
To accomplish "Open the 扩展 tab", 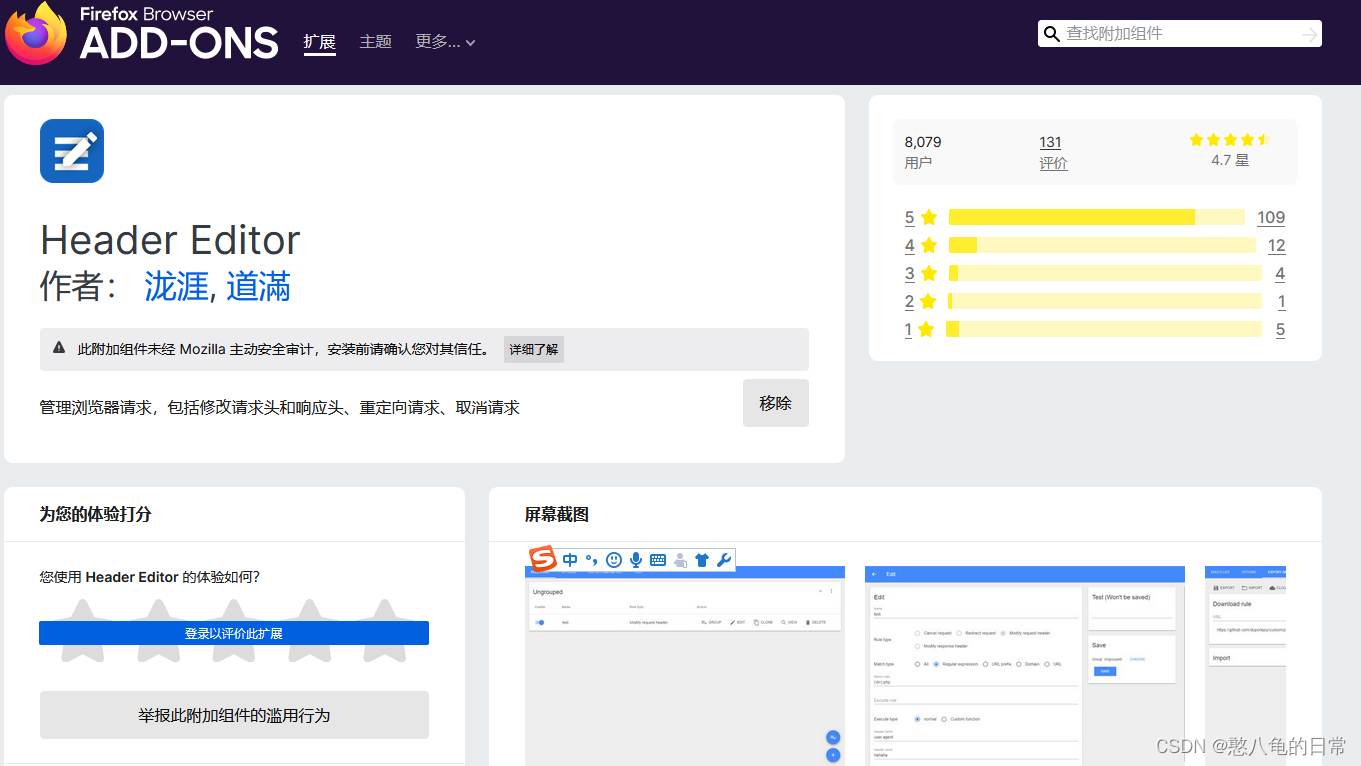I will (x=320, y=42).
